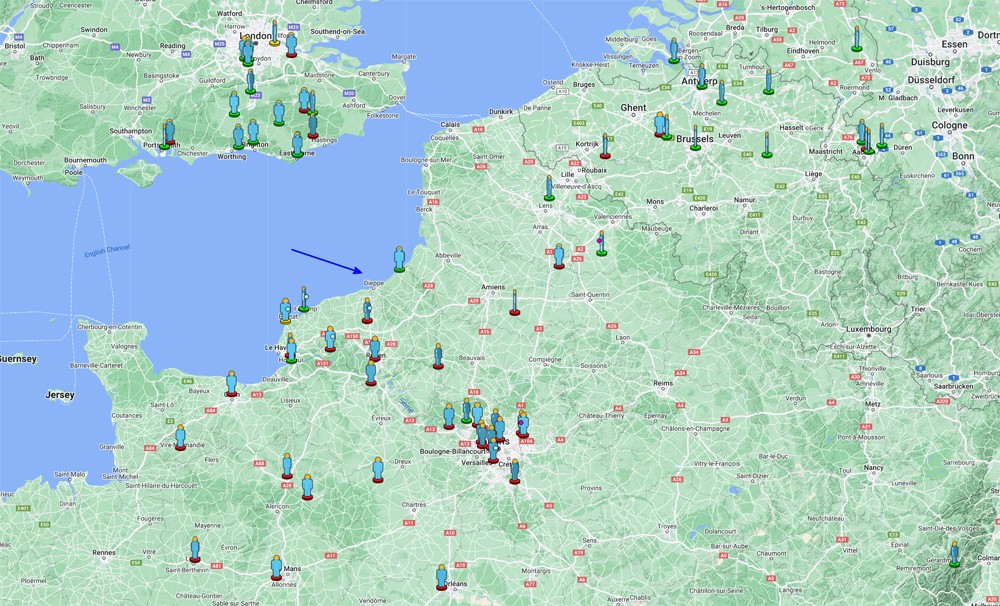
Task: Open the red-based marker south of Arras
Action: (559, 256)
